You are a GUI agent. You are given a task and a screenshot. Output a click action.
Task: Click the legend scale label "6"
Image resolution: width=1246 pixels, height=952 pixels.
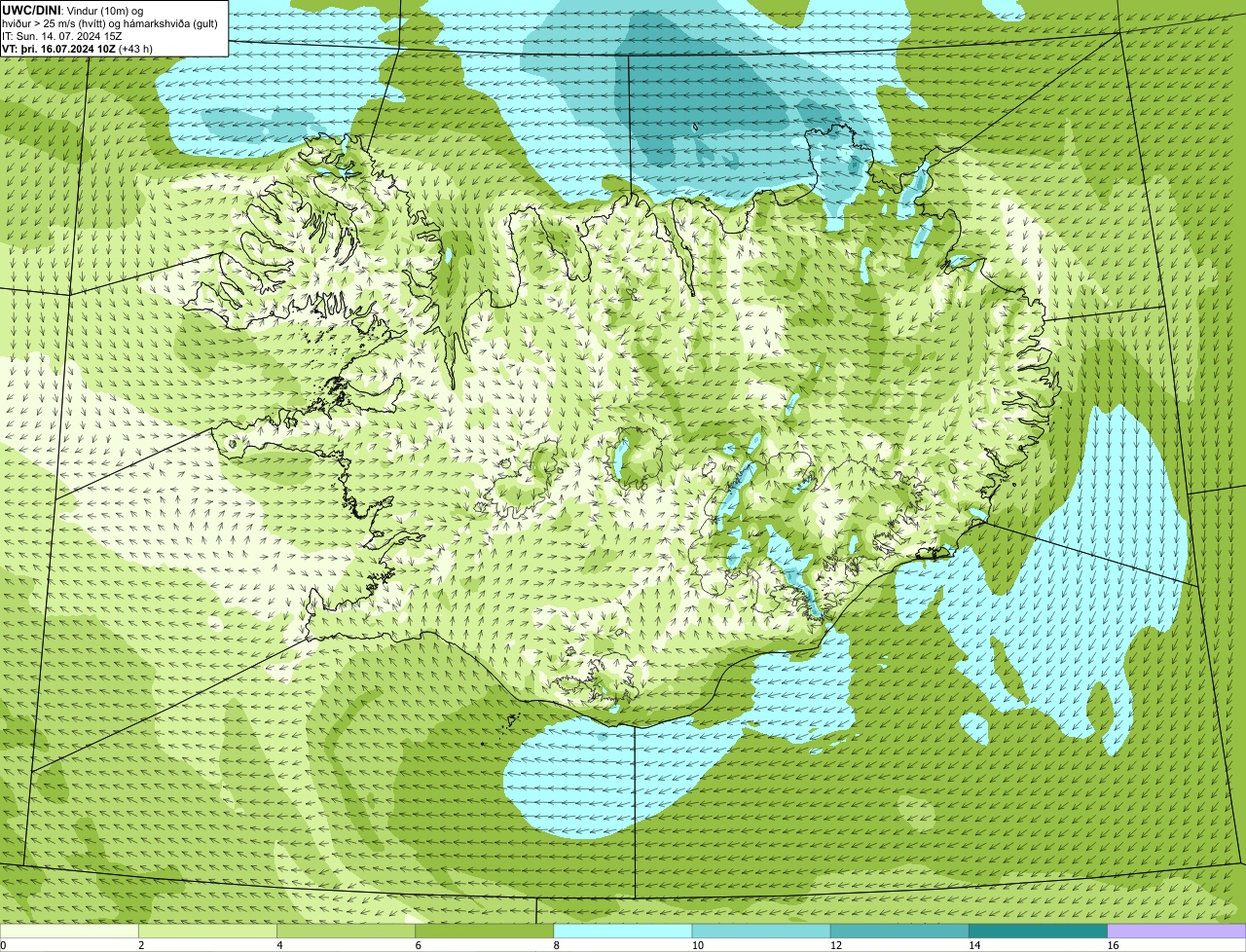(418, 945)
